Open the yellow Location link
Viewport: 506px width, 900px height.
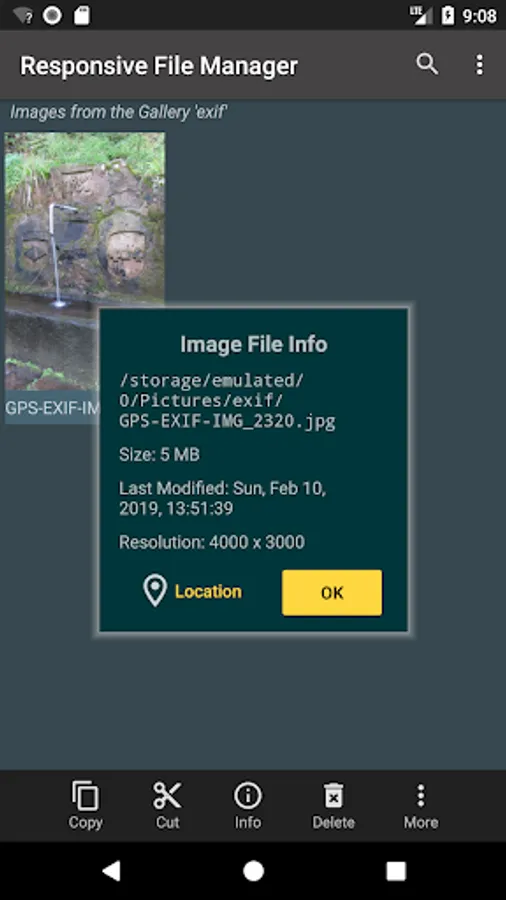point(208,591)
